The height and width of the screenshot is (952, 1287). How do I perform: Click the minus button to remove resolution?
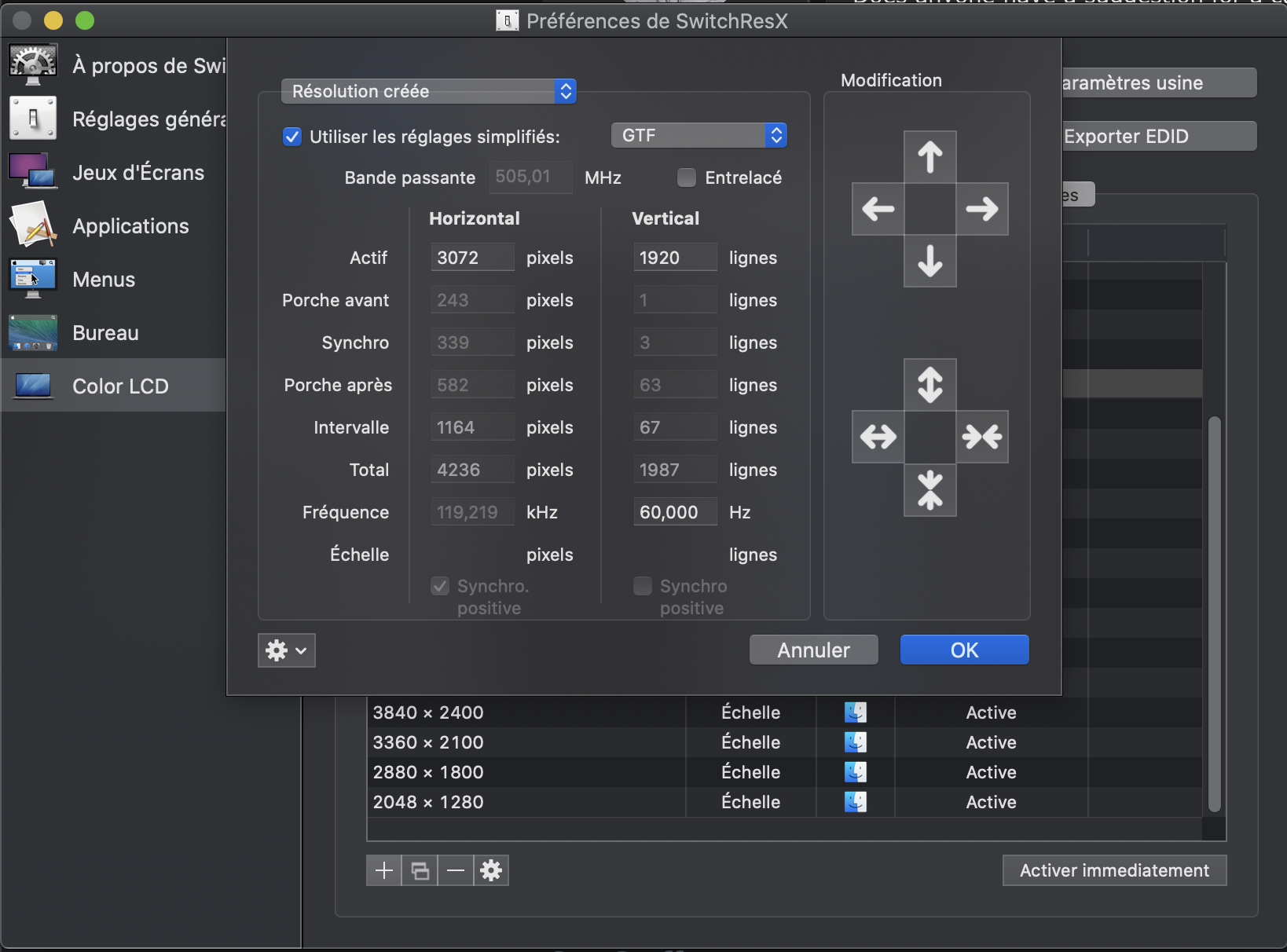click(x=456, y=870)
